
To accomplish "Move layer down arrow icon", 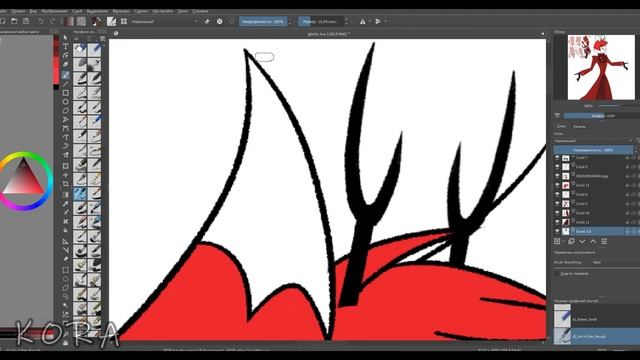I will [582, 241].
